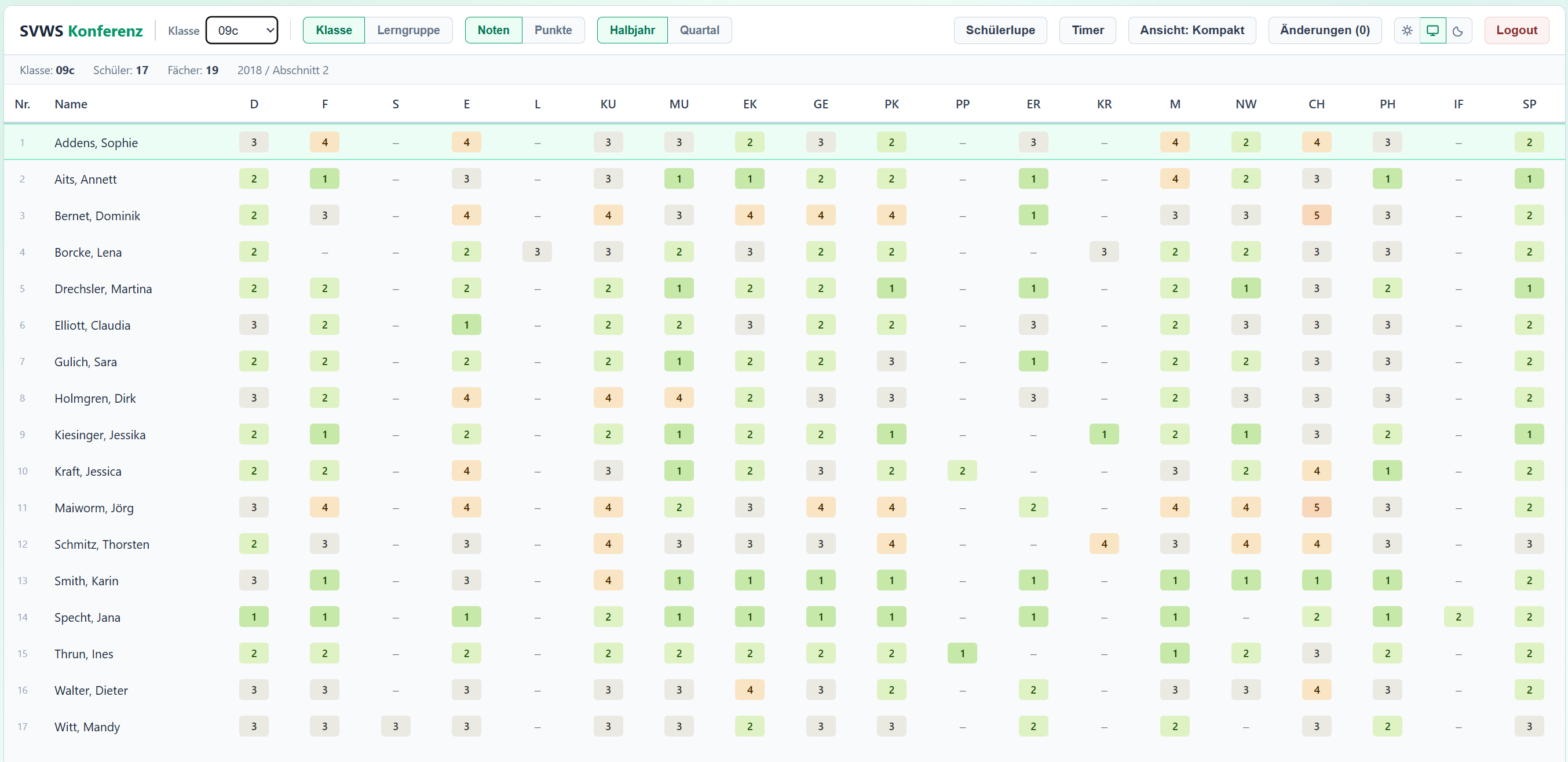Image resolution: width=1568 pixels, height=762 pixels.
Task: Click the SVWS Konferenz logo title
Action: coord(81,31)
